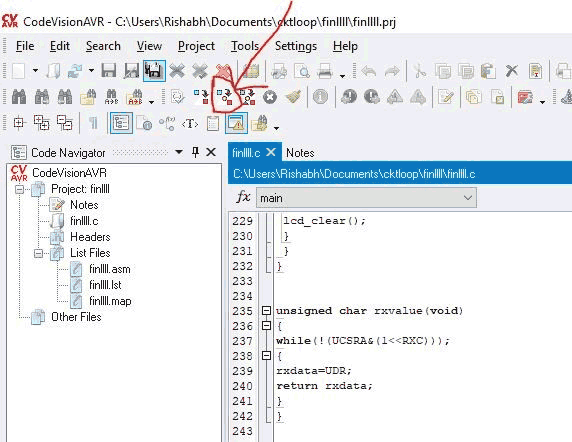Viewport: 572px width, 442px height.
Task: Expand all folds with double plus icon
Action: pos(41,123)
